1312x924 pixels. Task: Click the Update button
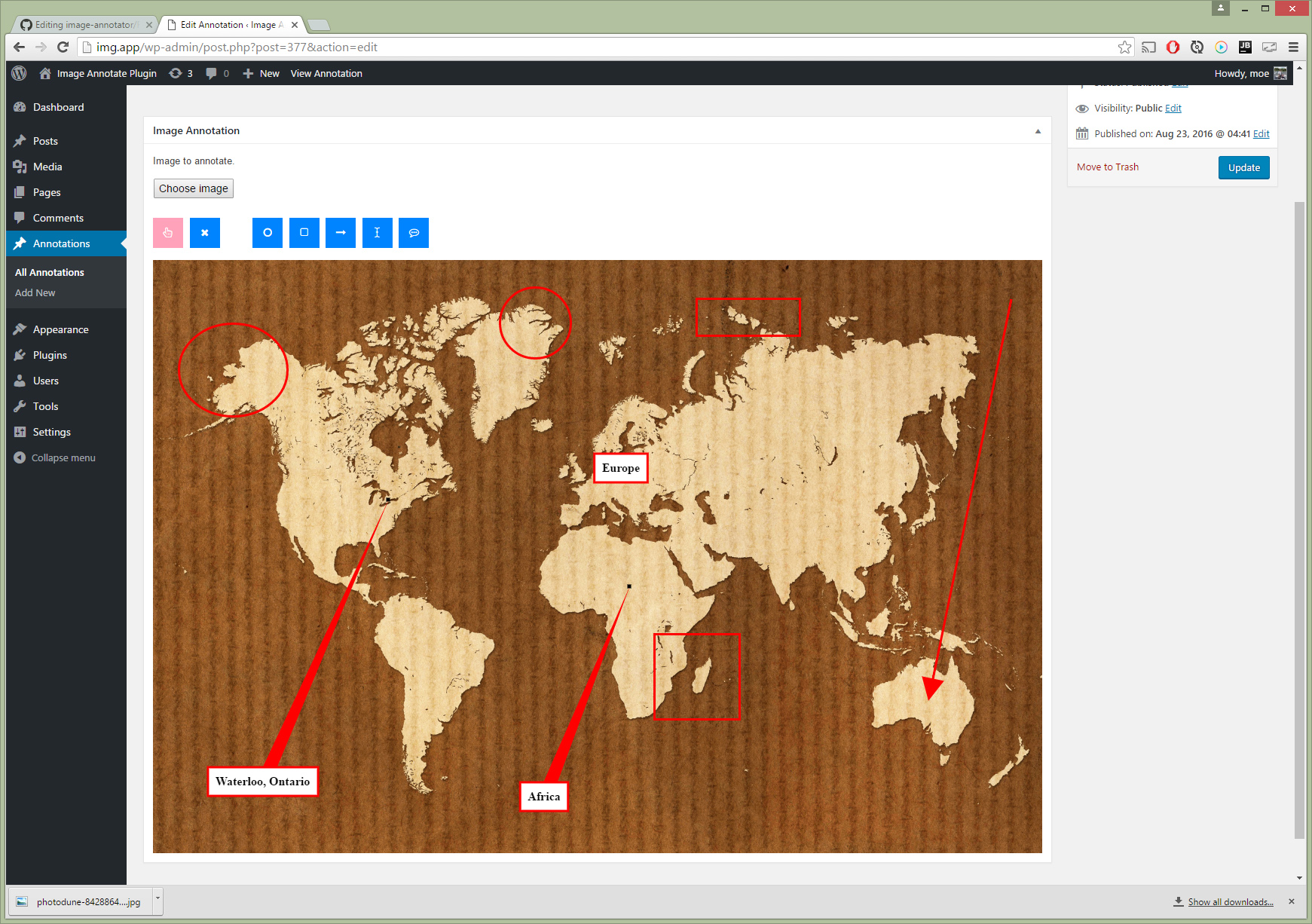tap(1244, 167)
